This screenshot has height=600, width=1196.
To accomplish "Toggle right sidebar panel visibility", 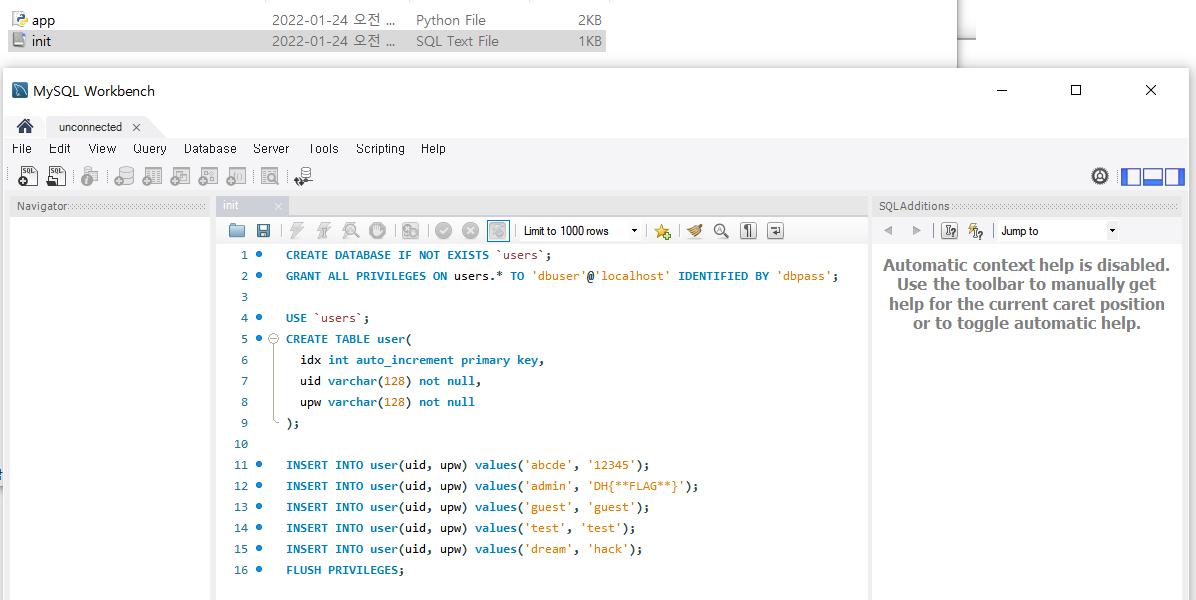I will [1174, 177].
